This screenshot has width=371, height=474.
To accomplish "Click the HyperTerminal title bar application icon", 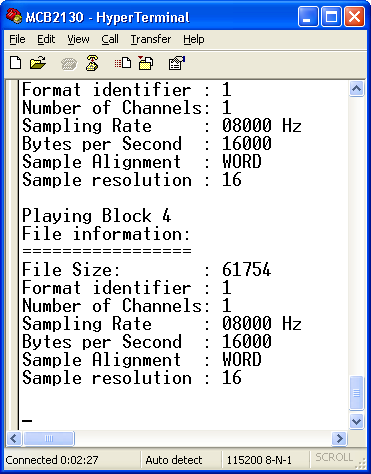I will coord(14,16).
